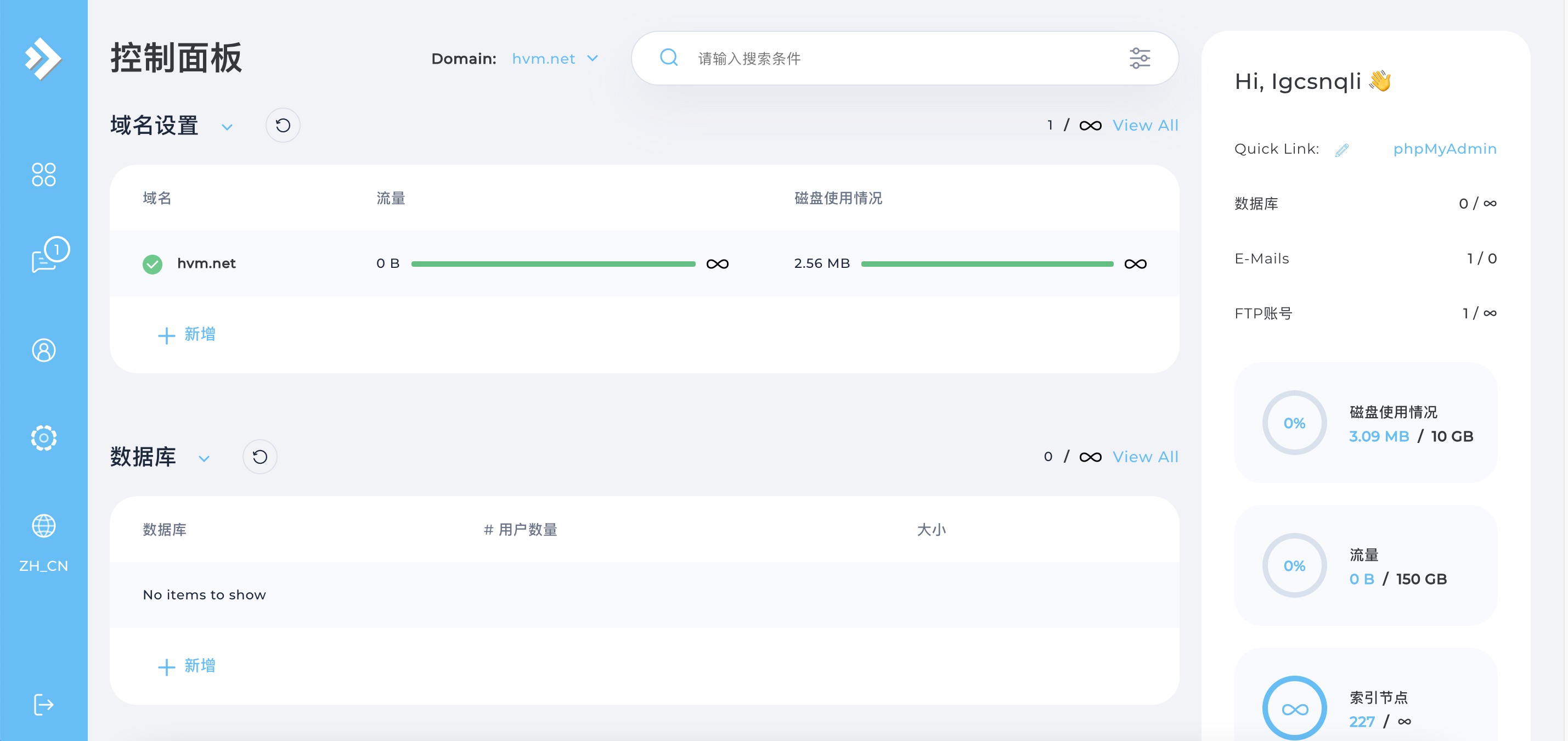1568x741 pixels.
Task: Click View All for 域名设置
Action: coord(1145,126)
